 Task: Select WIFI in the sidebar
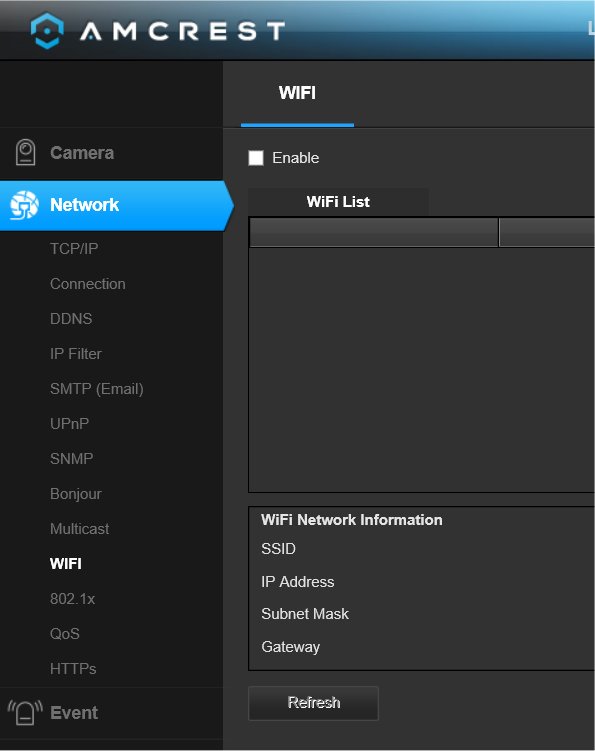point(66,564)
